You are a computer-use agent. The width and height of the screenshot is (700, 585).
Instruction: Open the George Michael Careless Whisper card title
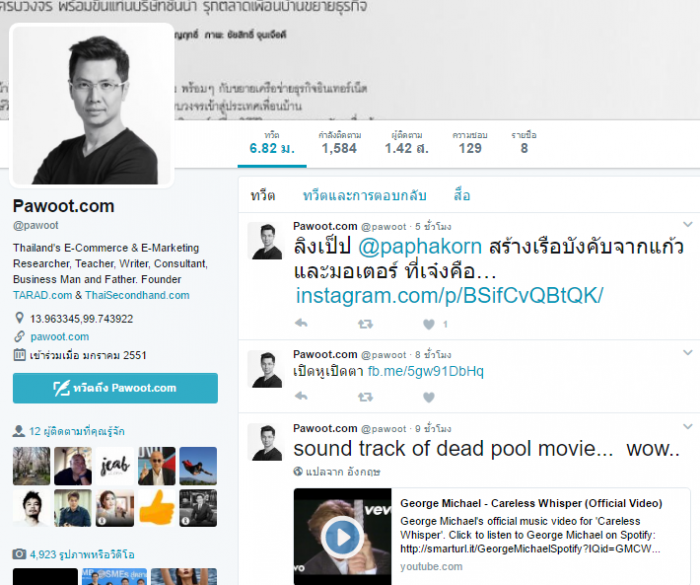point(531,503)
